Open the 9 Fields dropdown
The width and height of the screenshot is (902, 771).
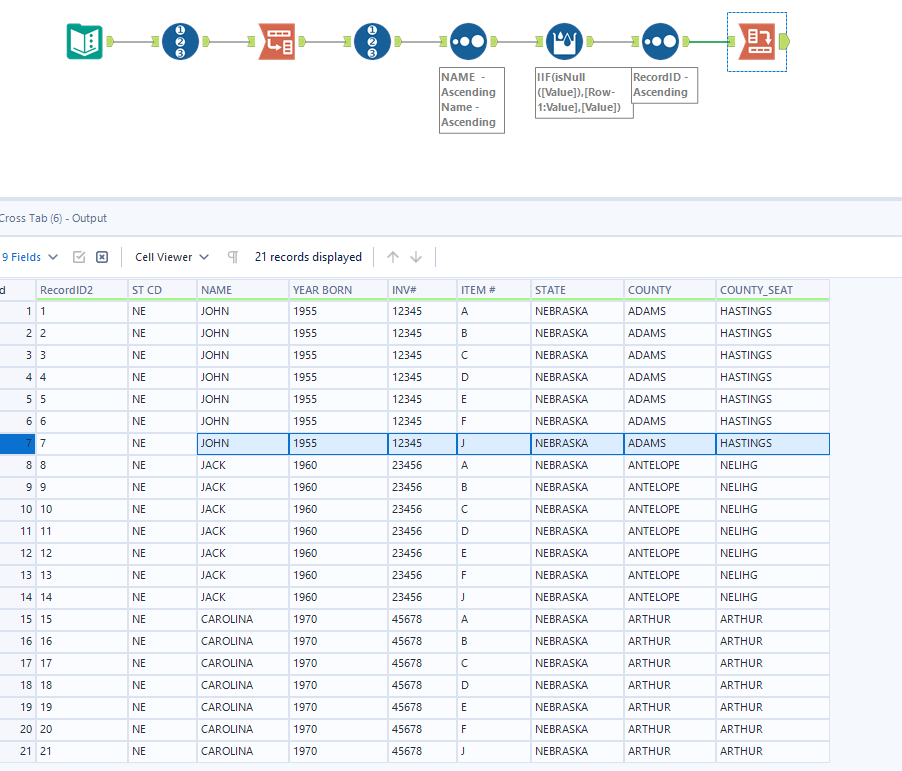tap(30, 257)
